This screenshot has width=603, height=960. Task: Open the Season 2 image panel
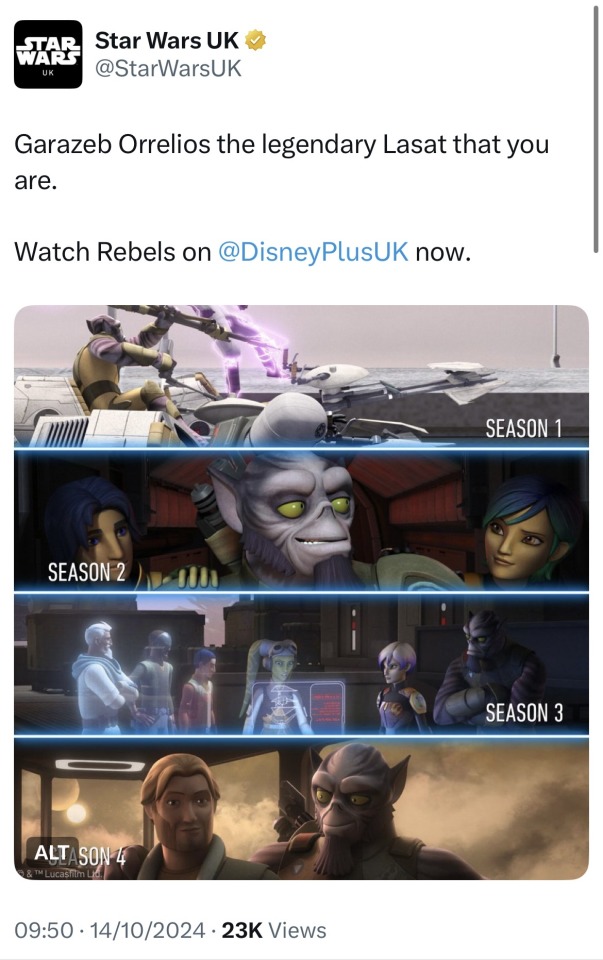[301, 520]
